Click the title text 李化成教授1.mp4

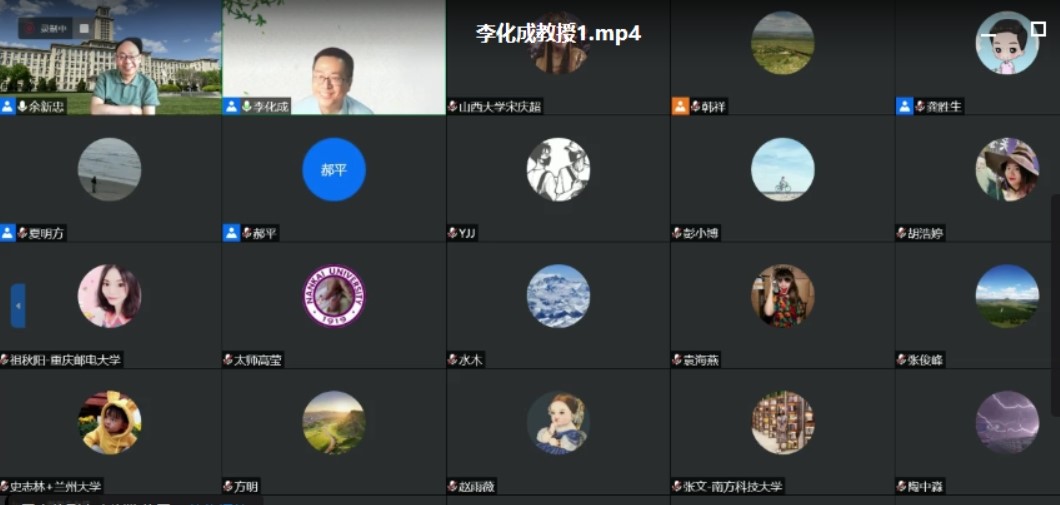click(x=558, y=33)
